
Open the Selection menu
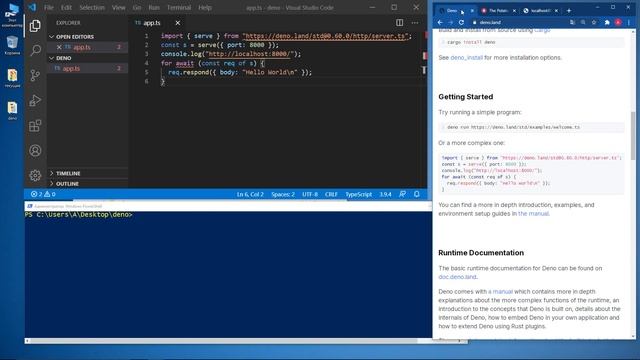click(x=92, y=7)
